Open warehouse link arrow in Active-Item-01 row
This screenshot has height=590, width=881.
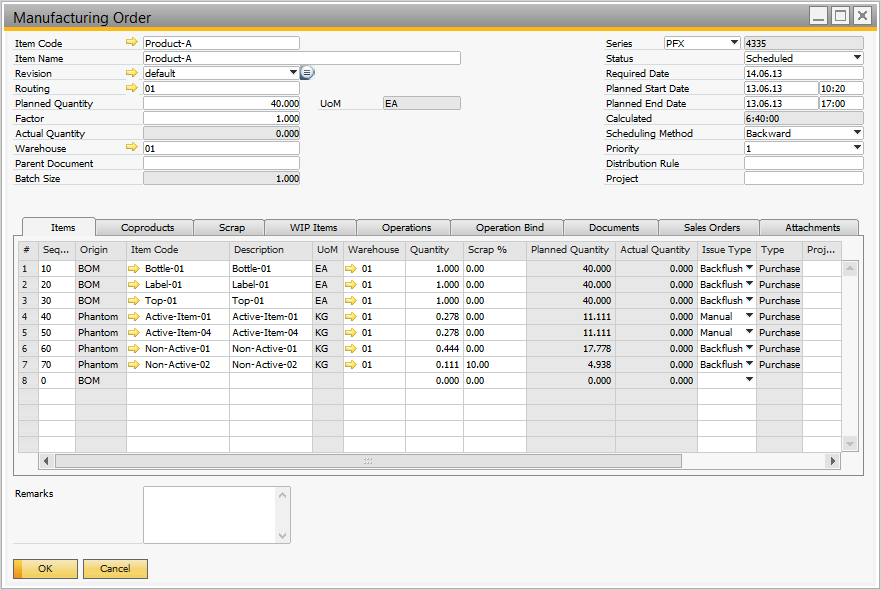click(351, 316)
